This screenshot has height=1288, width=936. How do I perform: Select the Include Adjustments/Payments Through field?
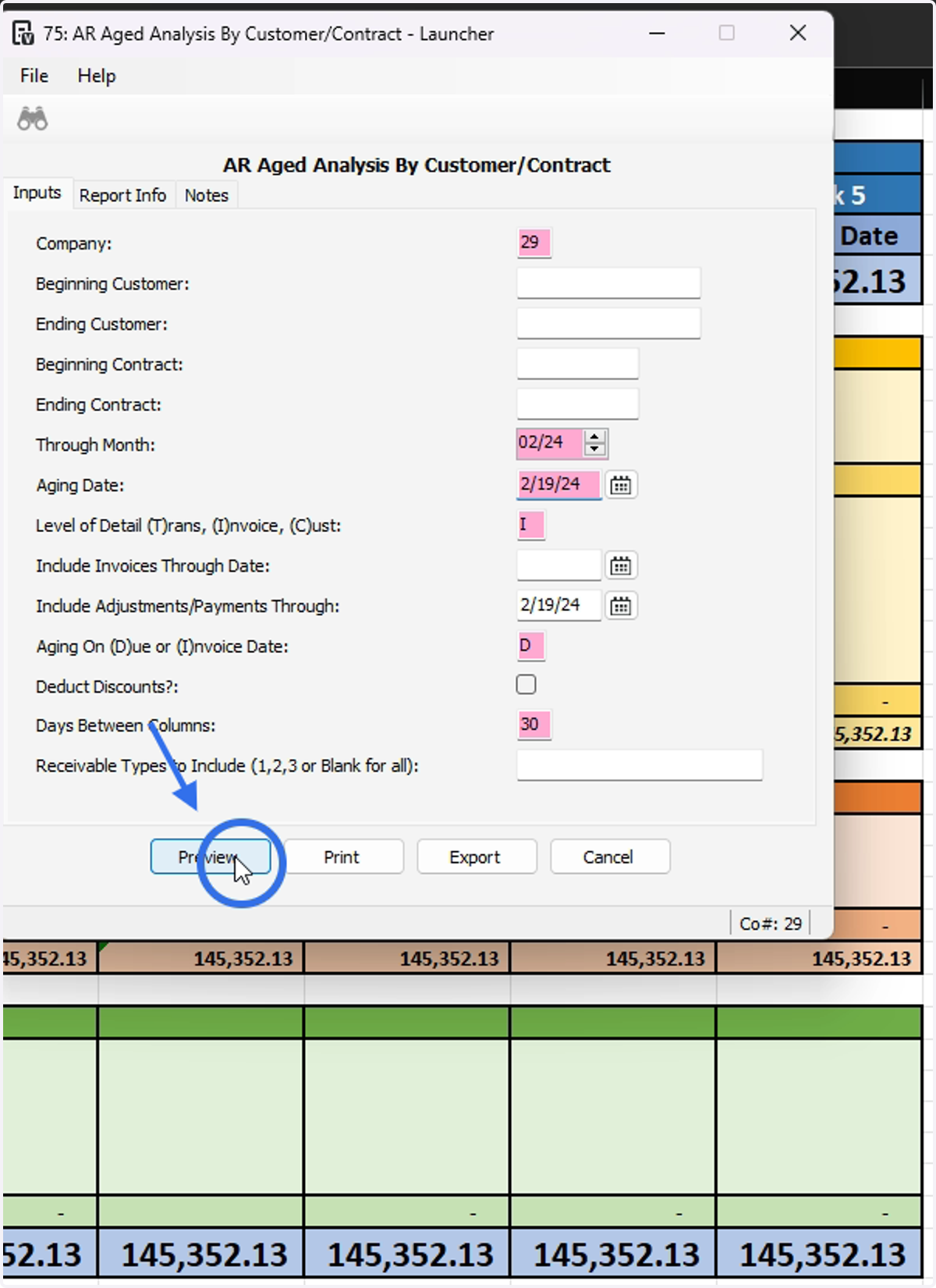tap(559, 605)
